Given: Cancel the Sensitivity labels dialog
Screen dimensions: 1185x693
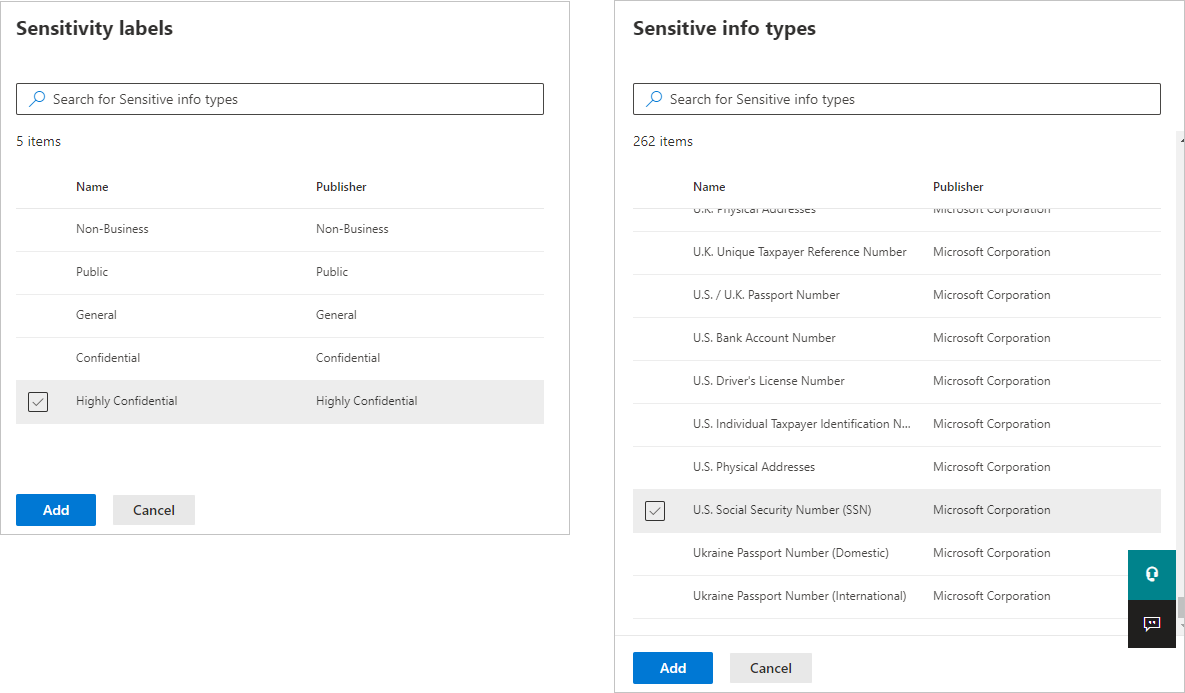Looking at the screenshot, I should pos(154,510).
